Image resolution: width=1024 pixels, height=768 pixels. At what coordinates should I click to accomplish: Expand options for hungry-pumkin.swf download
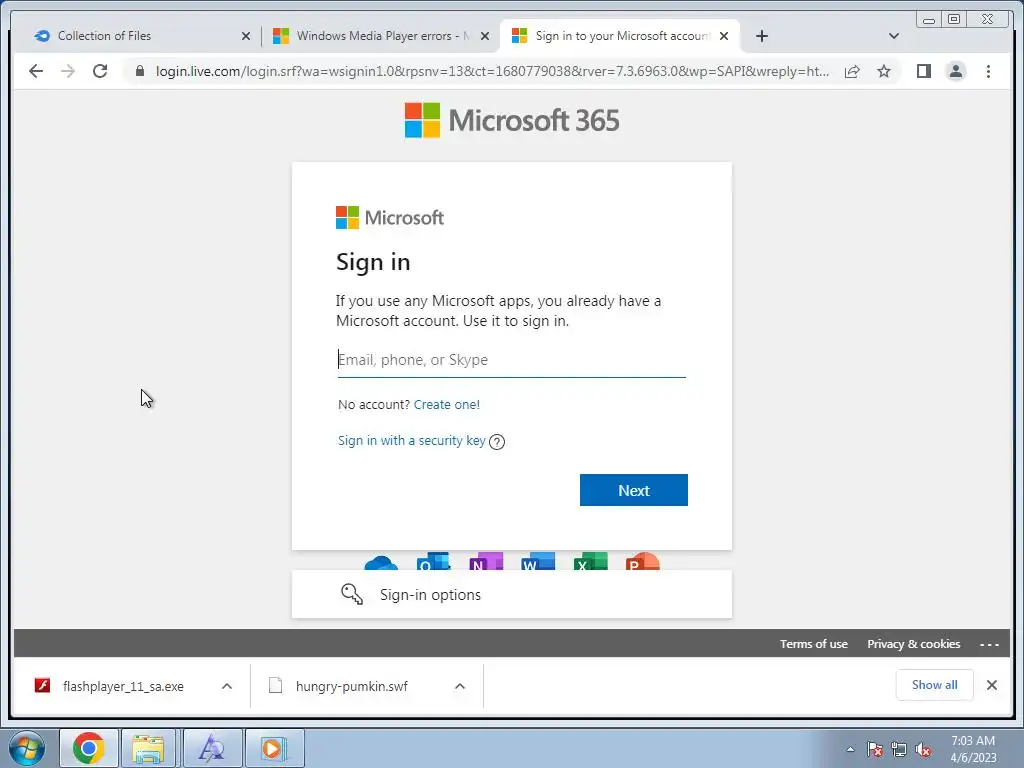pos(460,686)
